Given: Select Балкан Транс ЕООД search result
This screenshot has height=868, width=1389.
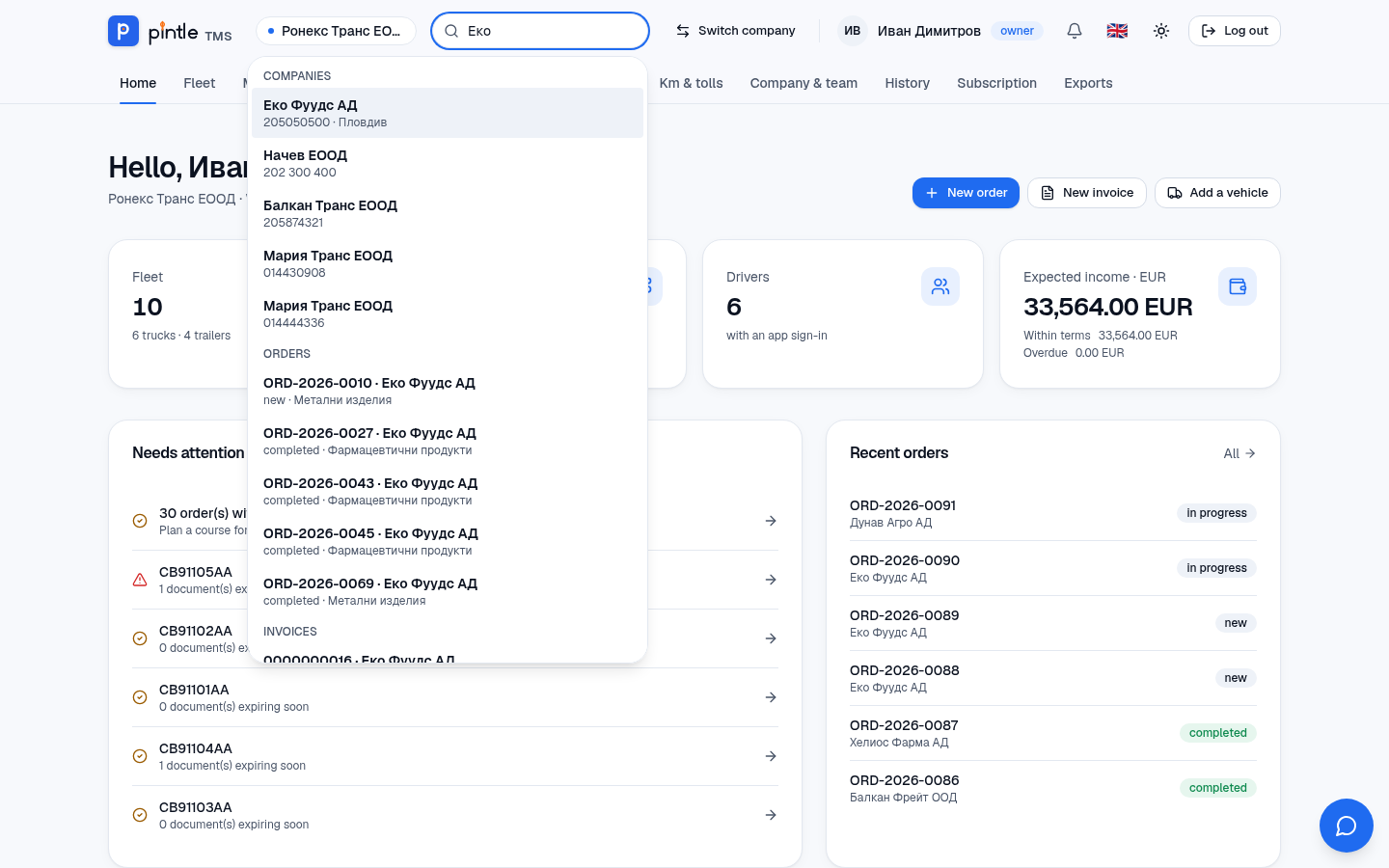Looking at the screenshot, I should tap(448, 213).
